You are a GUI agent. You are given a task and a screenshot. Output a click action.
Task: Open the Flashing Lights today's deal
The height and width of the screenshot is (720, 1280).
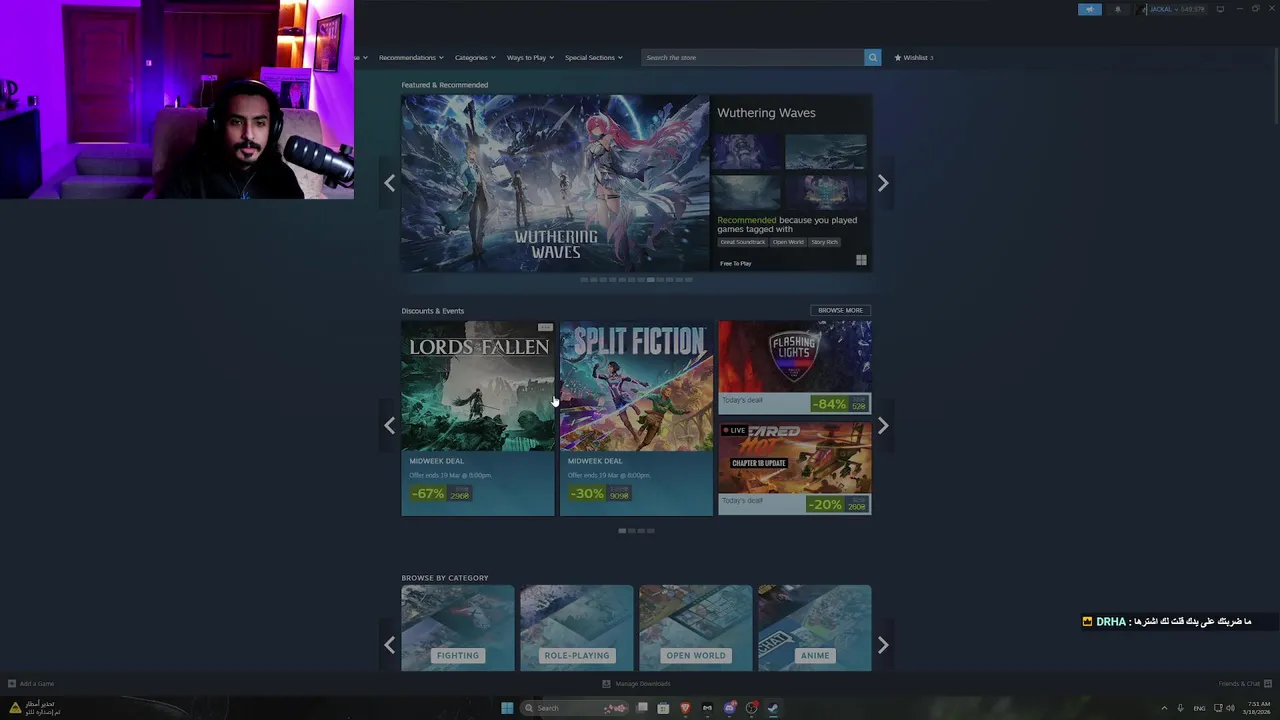coord(795,367)
